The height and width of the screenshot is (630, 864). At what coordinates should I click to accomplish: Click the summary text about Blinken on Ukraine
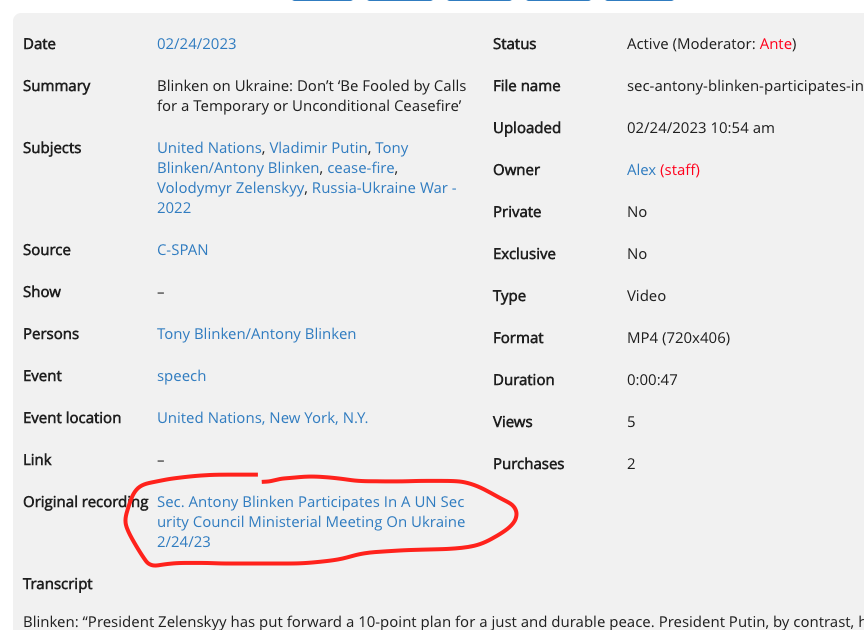click(x=311, y=96)
